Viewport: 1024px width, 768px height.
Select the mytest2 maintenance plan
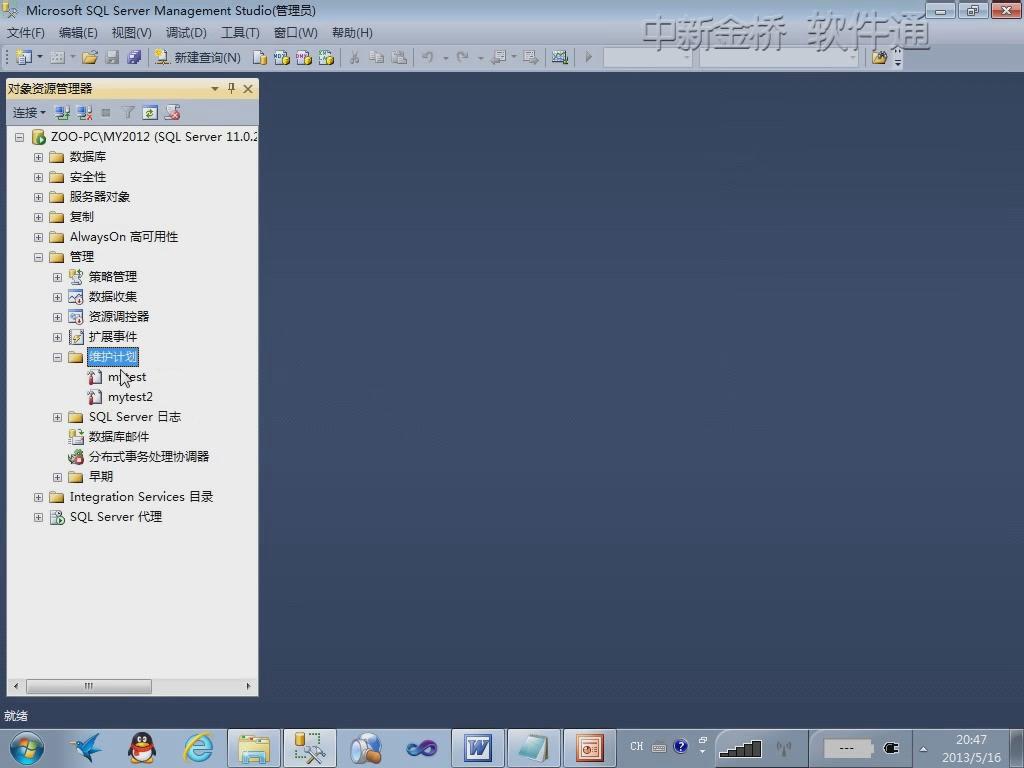tap(130, 397)
